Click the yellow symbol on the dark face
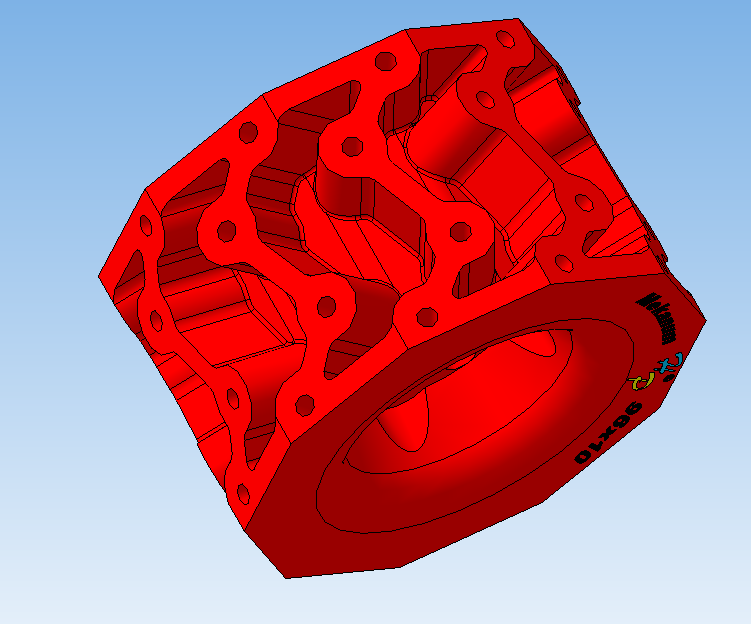Viewport: 751px width, 624px height. (642, 381)
